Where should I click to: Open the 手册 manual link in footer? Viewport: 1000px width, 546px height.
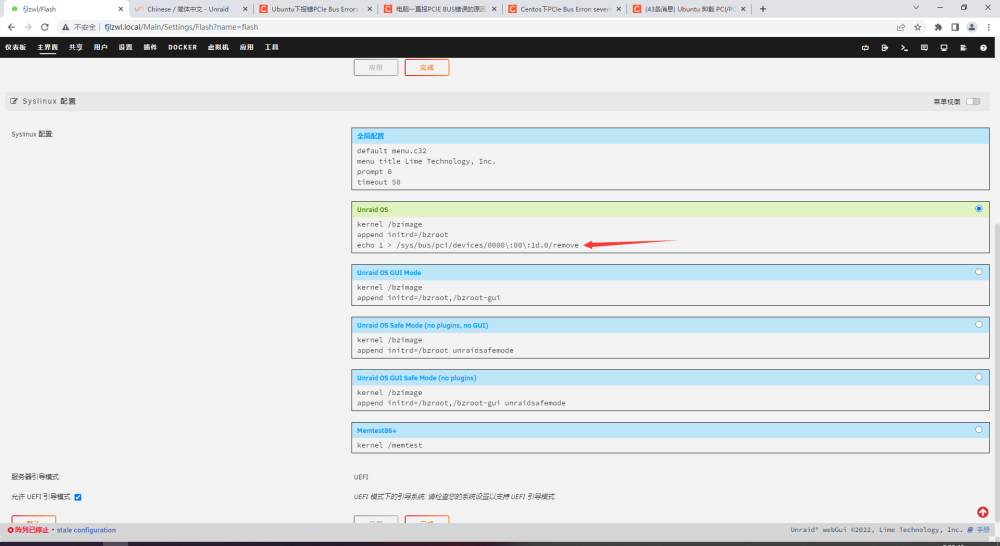979,530
